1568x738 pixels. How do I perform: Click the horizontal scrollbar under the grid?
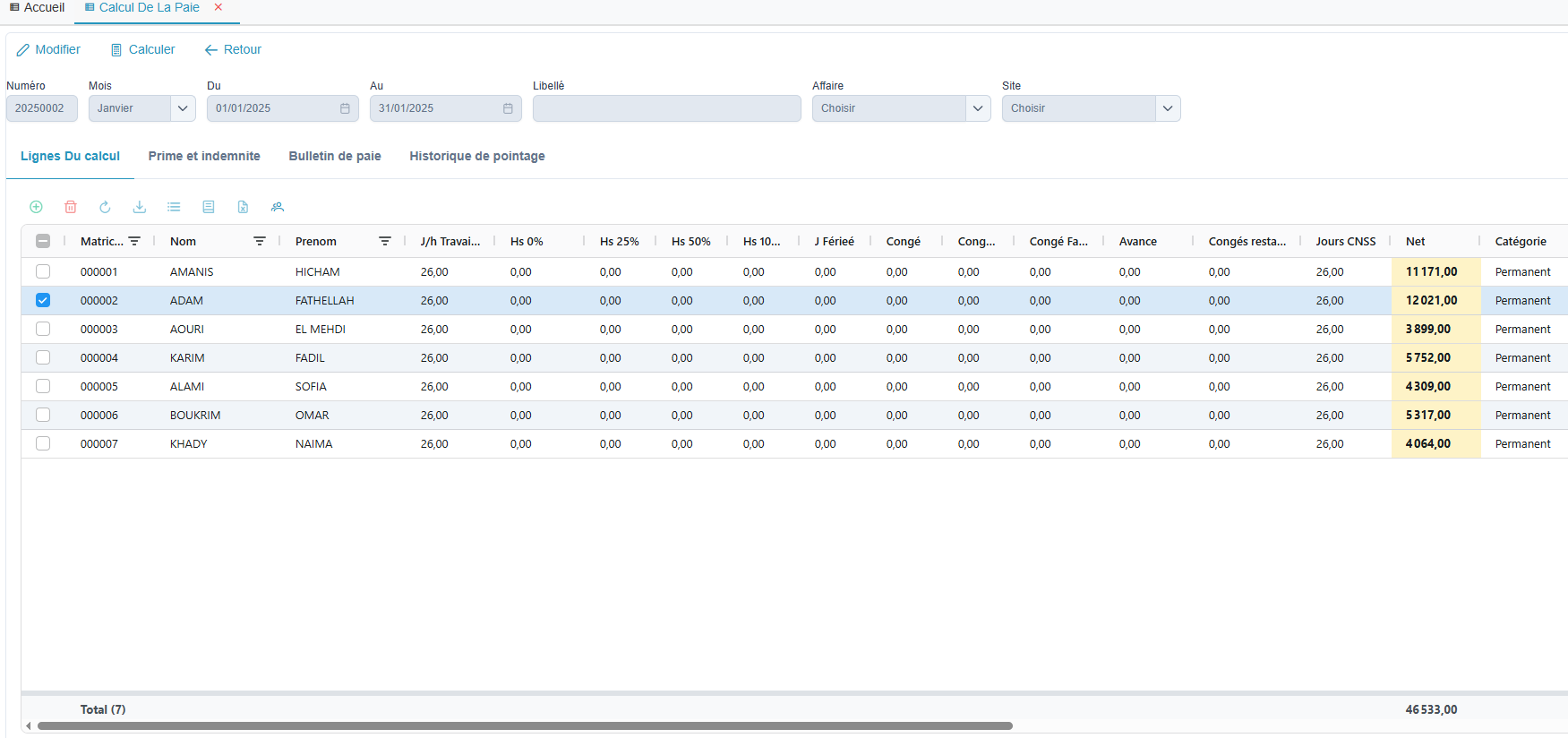(x=524, y=725)
